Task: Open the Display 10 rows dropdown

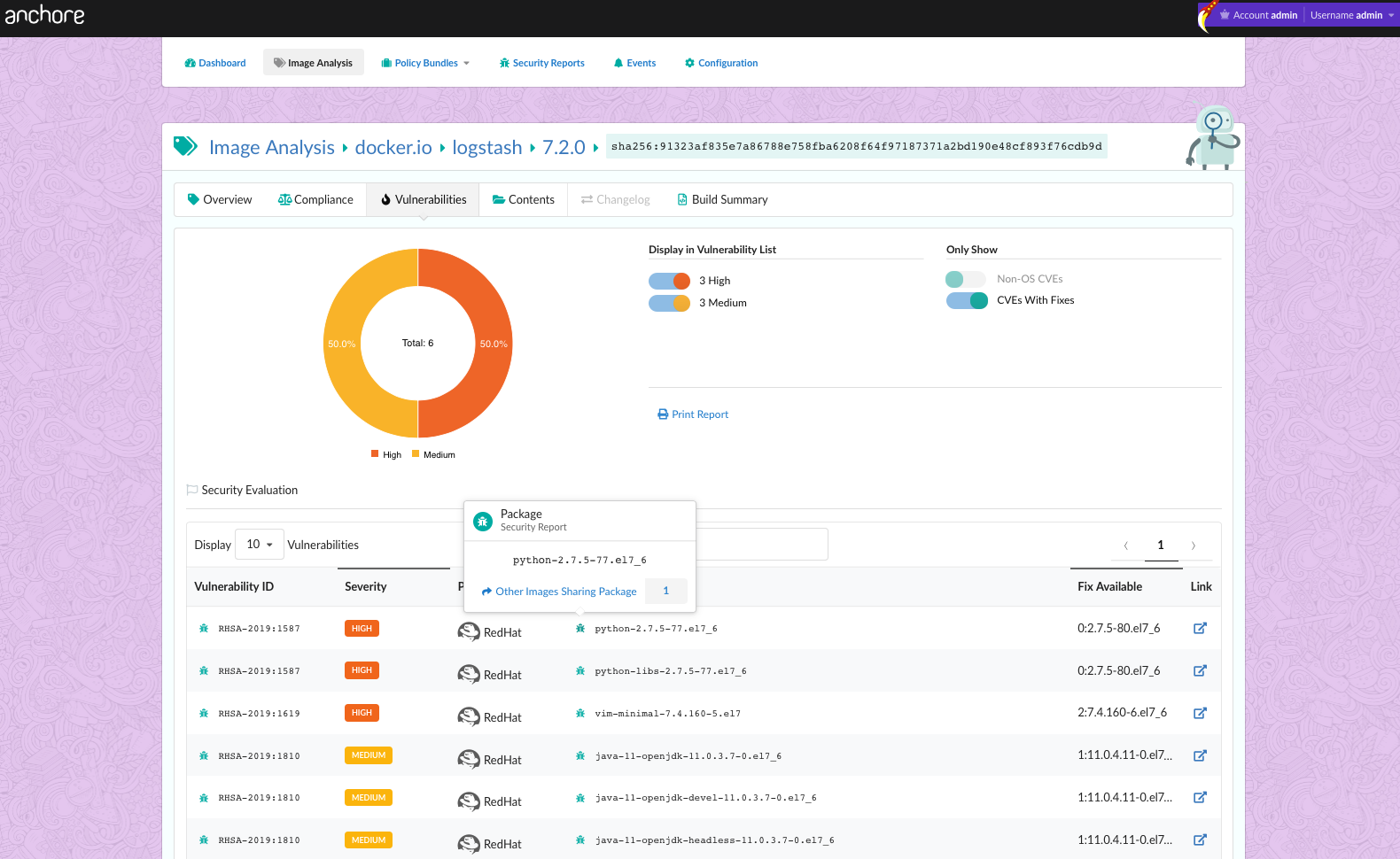Action: tap(260, 545)
